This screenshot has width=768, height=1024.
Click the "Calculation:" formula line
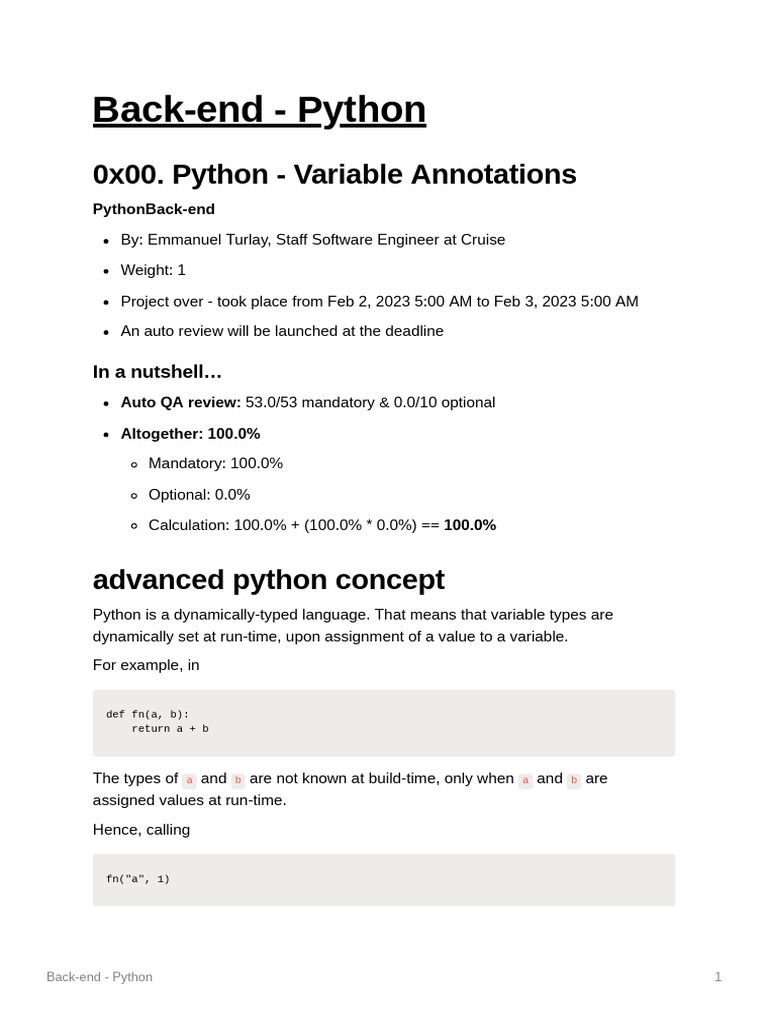coord(321,525)
